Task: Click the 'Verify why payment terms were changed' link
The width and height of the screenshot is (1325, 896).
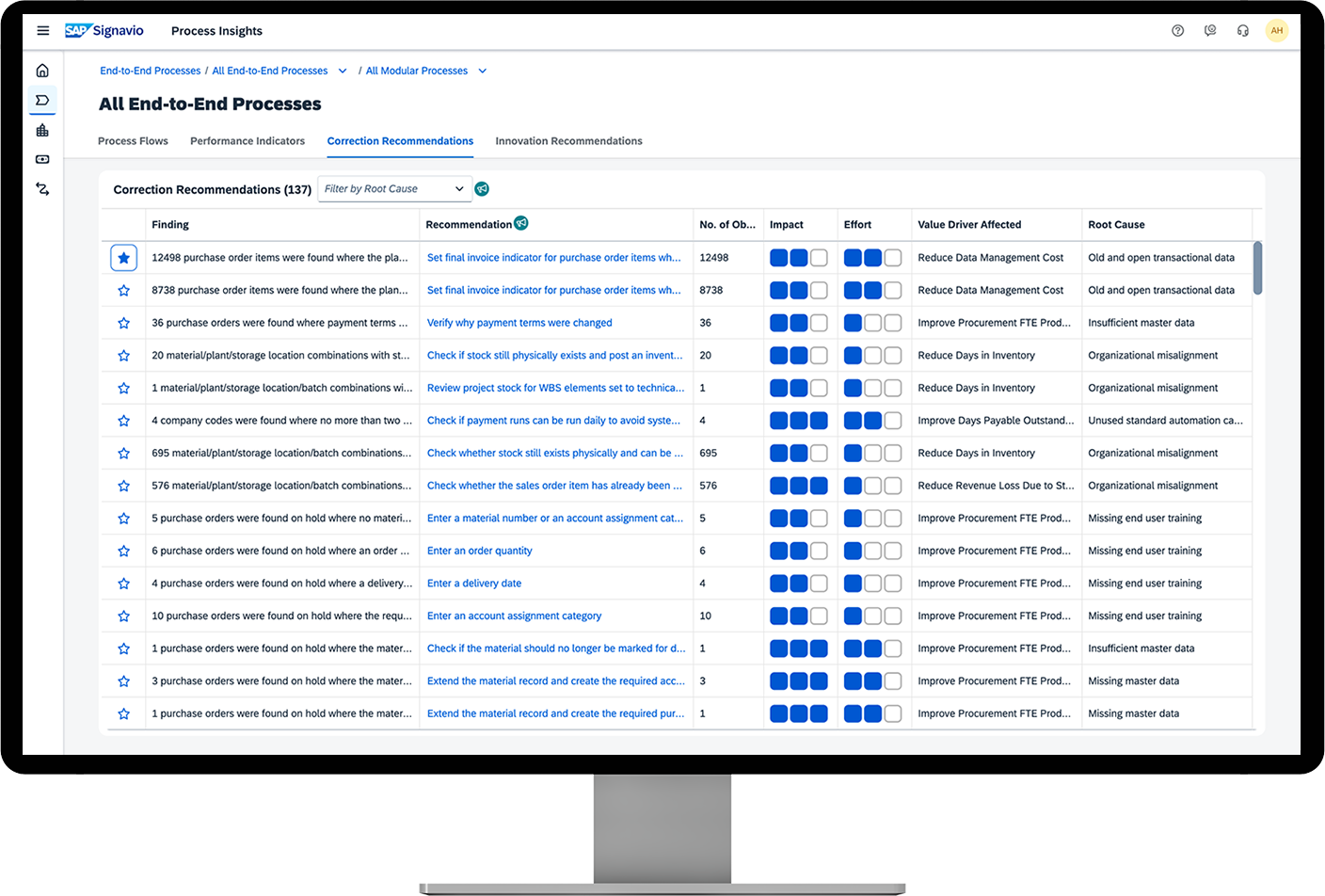Action: [519, 322]
